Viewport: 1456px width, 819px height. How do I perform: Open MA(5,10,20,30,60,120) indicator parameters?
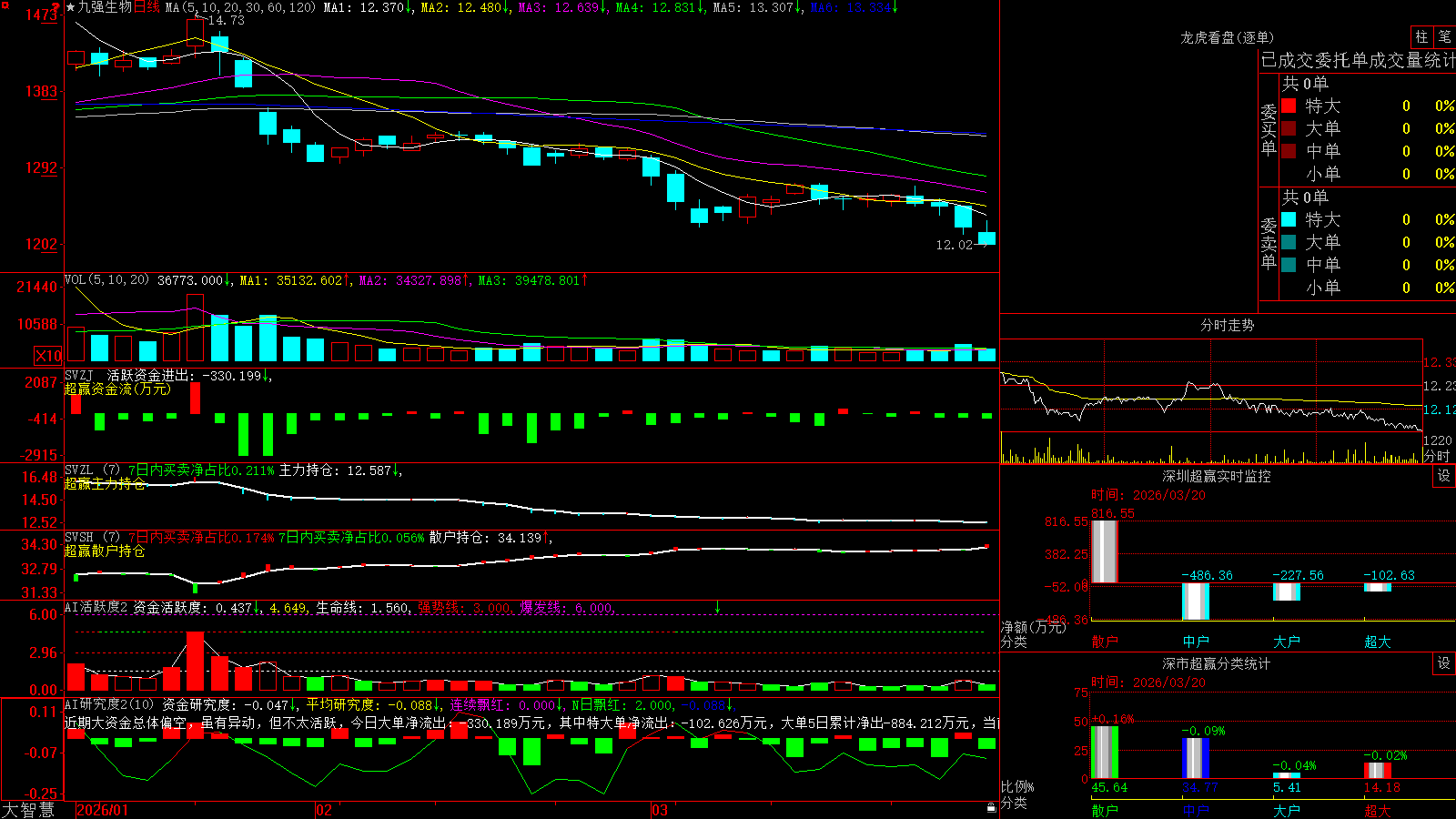coord(240,7)
